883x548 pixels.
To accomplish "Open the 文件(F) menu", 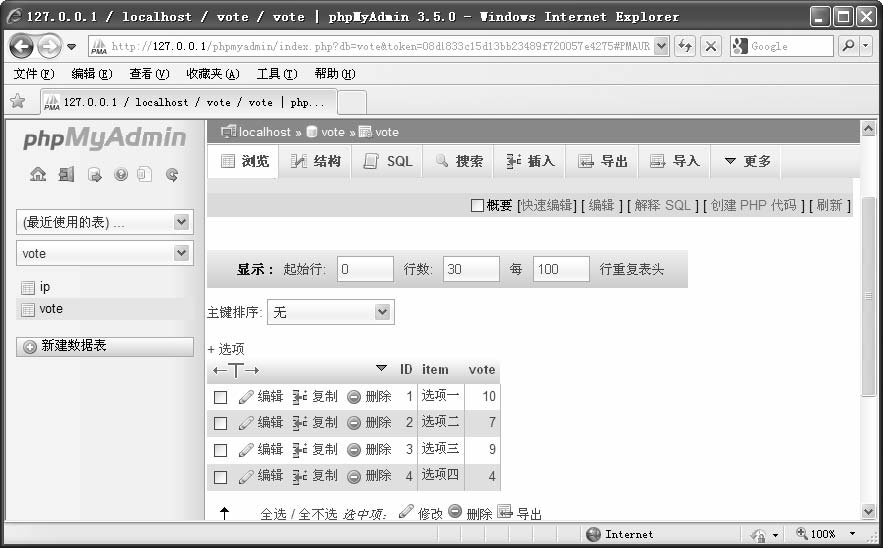I will (34, 74).
